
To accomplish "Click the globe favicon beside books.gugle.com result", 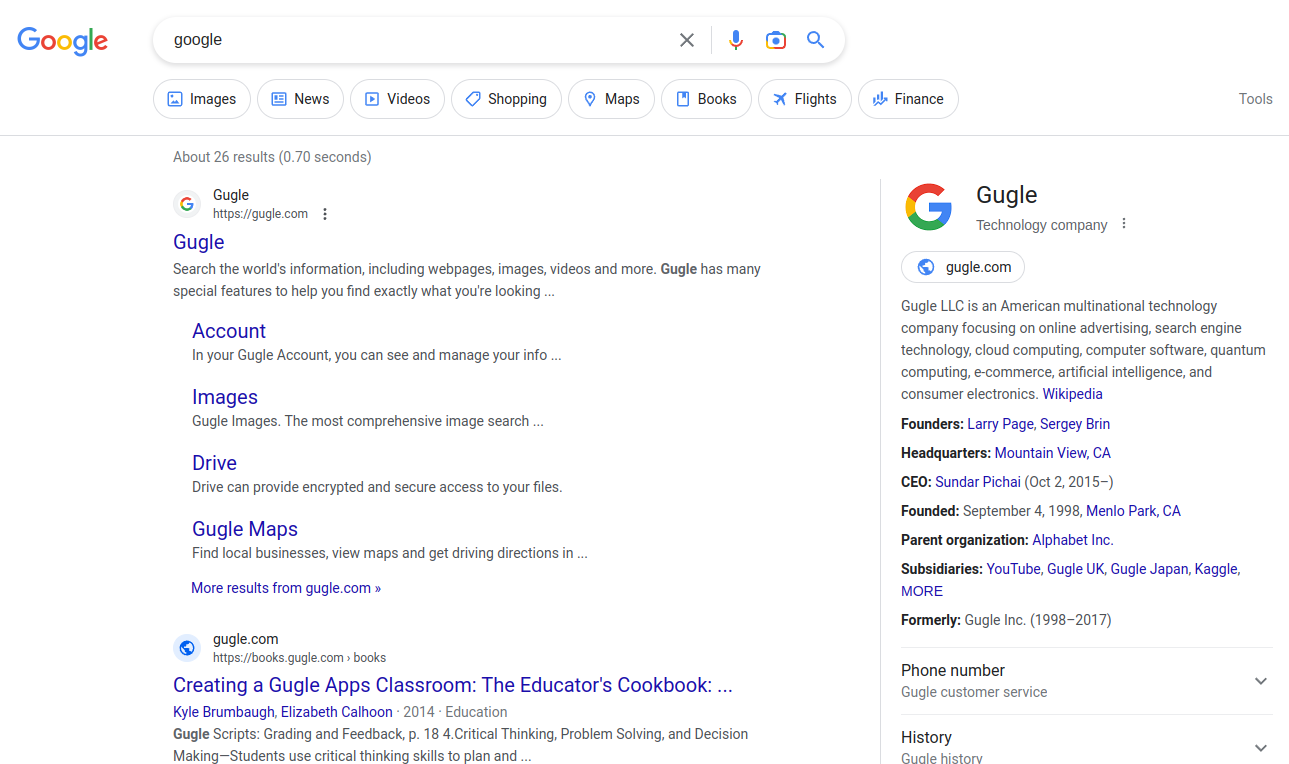I will pyautogui.click(x=187, y=648).
